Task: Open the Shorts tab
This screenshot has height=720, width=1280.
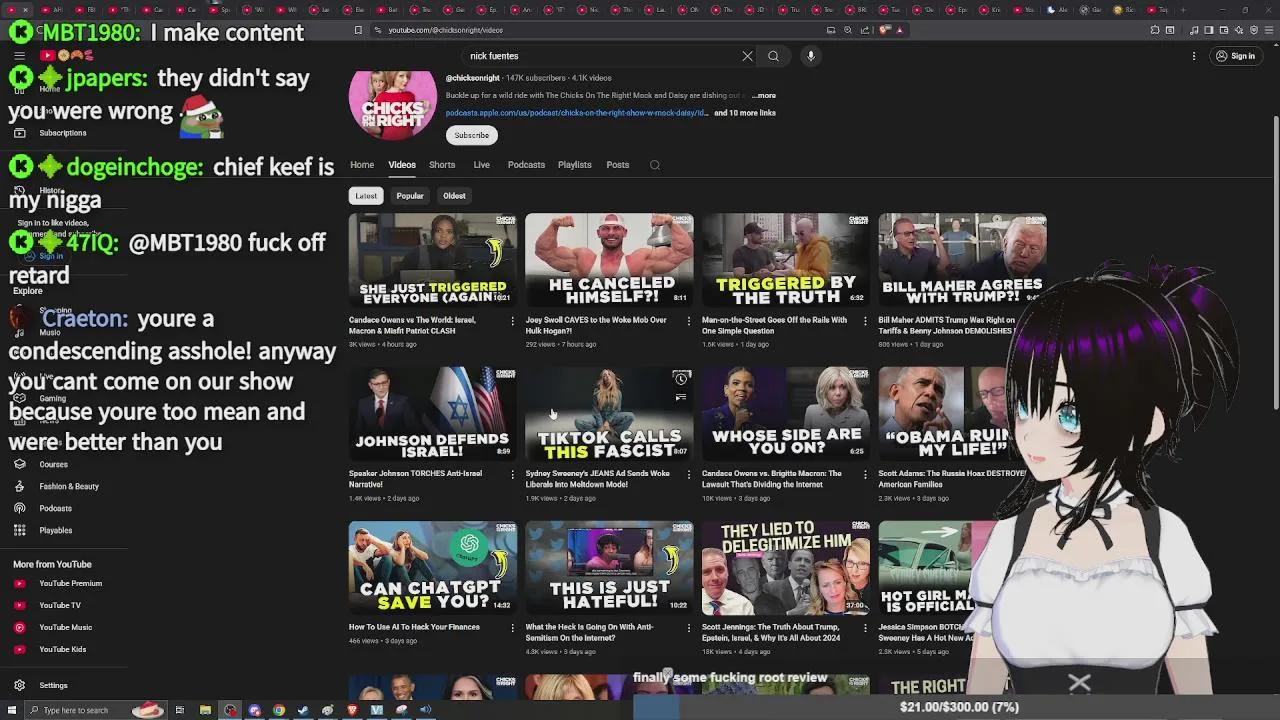Action: (x=442, y=165)
